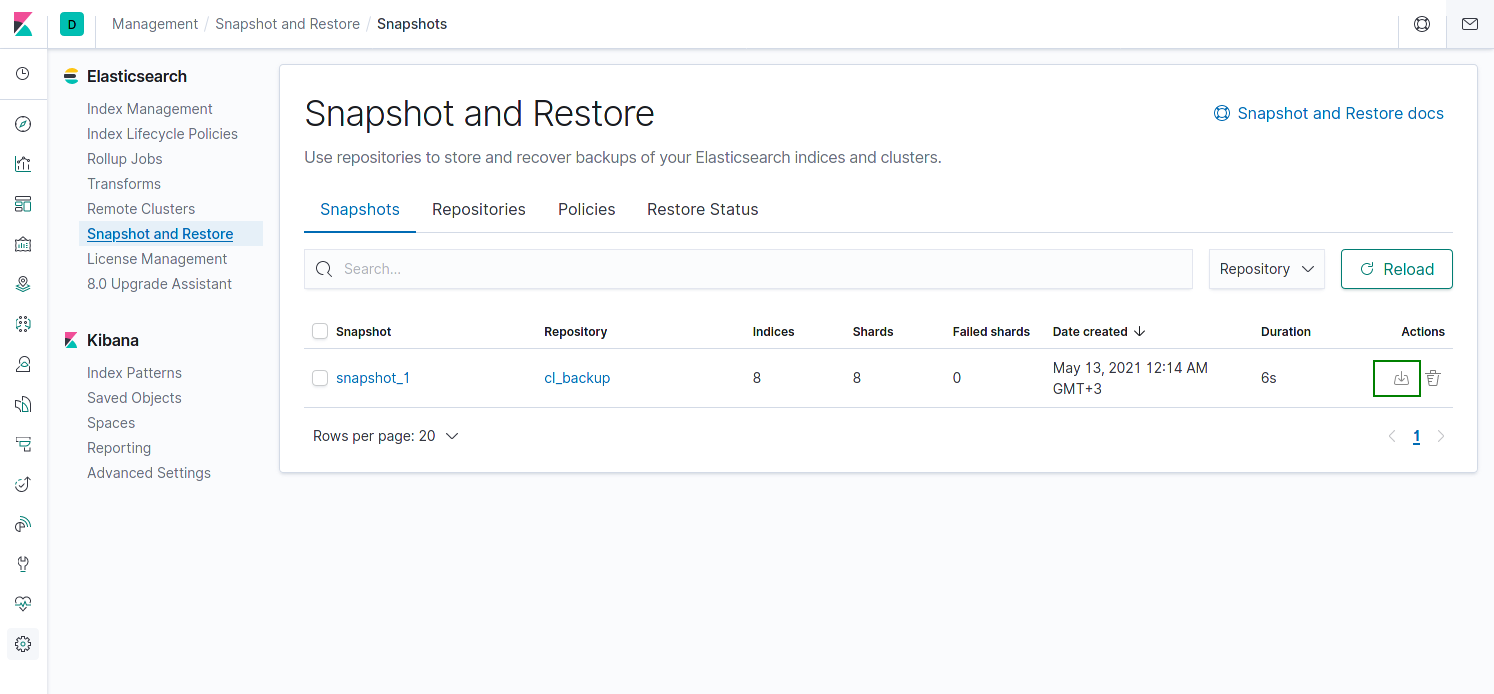Click the Kibana logo at top left
The height and width of the screenshot is (694, 1494).
(23, 24)
